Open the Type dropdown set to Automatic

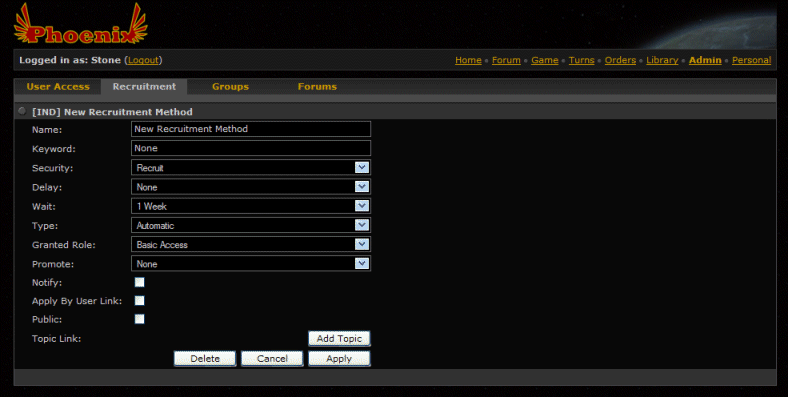tap(251, 225)
